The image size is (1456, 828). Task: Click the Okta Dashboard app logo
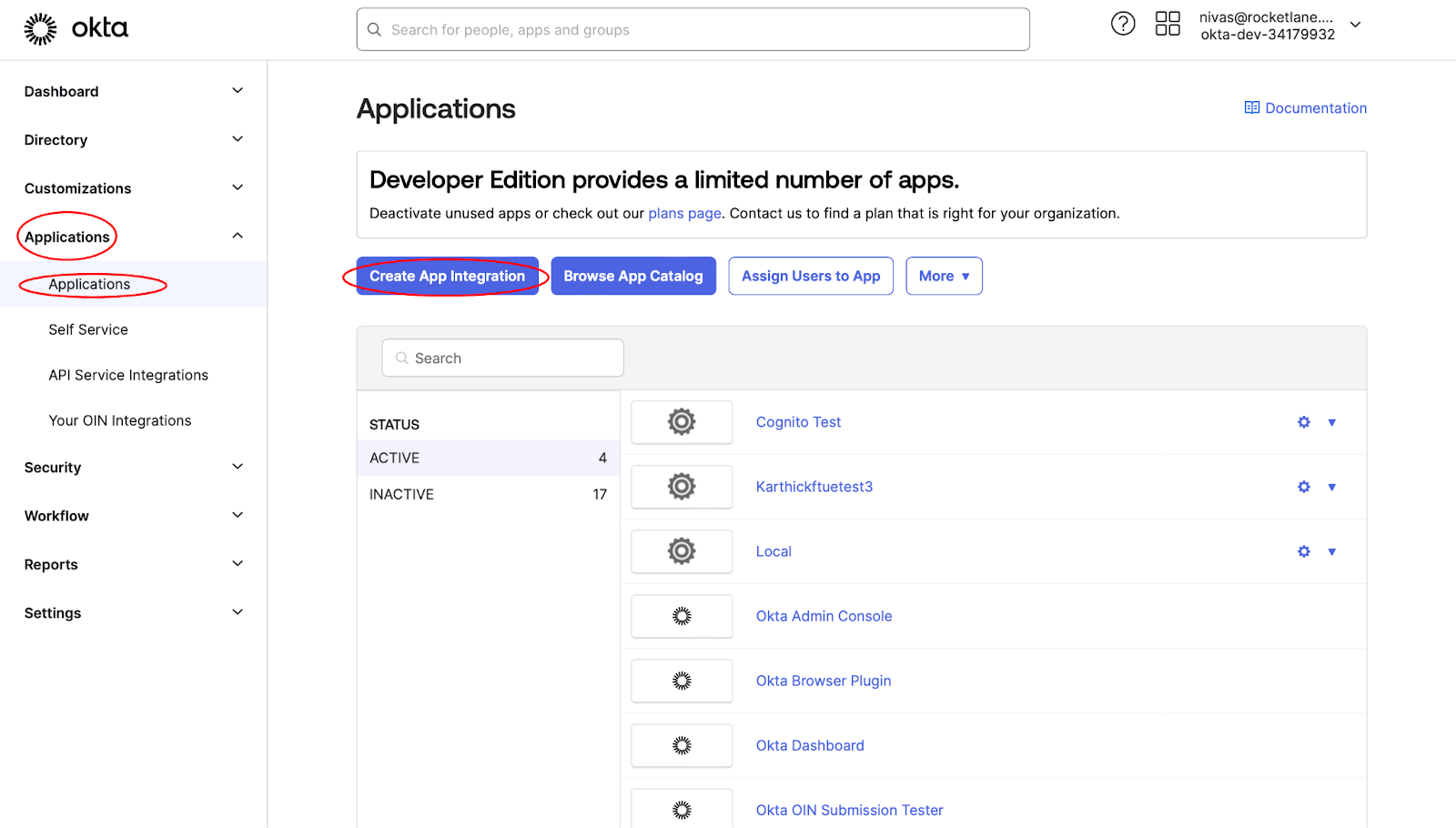682,745
